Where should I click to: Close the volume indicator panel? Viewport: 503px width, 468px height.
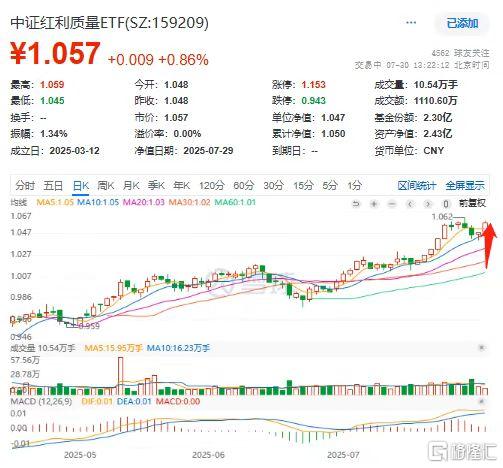[x=481, y=348]
